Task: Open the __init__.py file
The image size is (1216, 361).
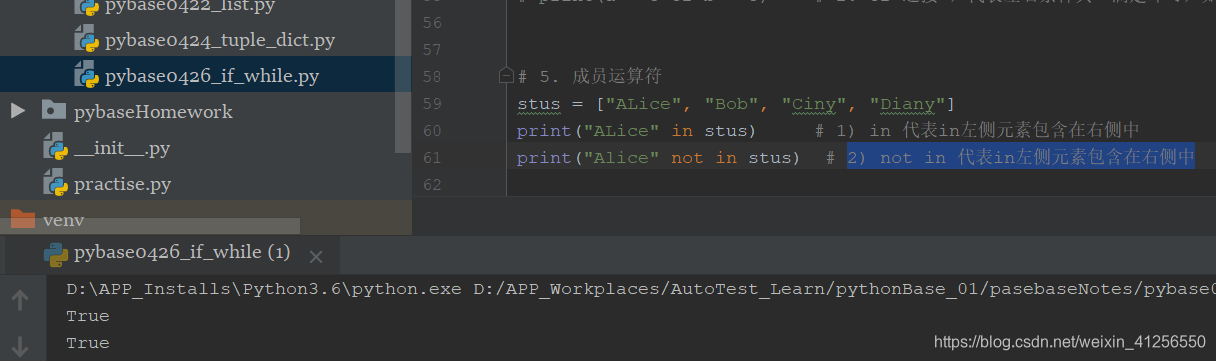Action: [121, 148]
